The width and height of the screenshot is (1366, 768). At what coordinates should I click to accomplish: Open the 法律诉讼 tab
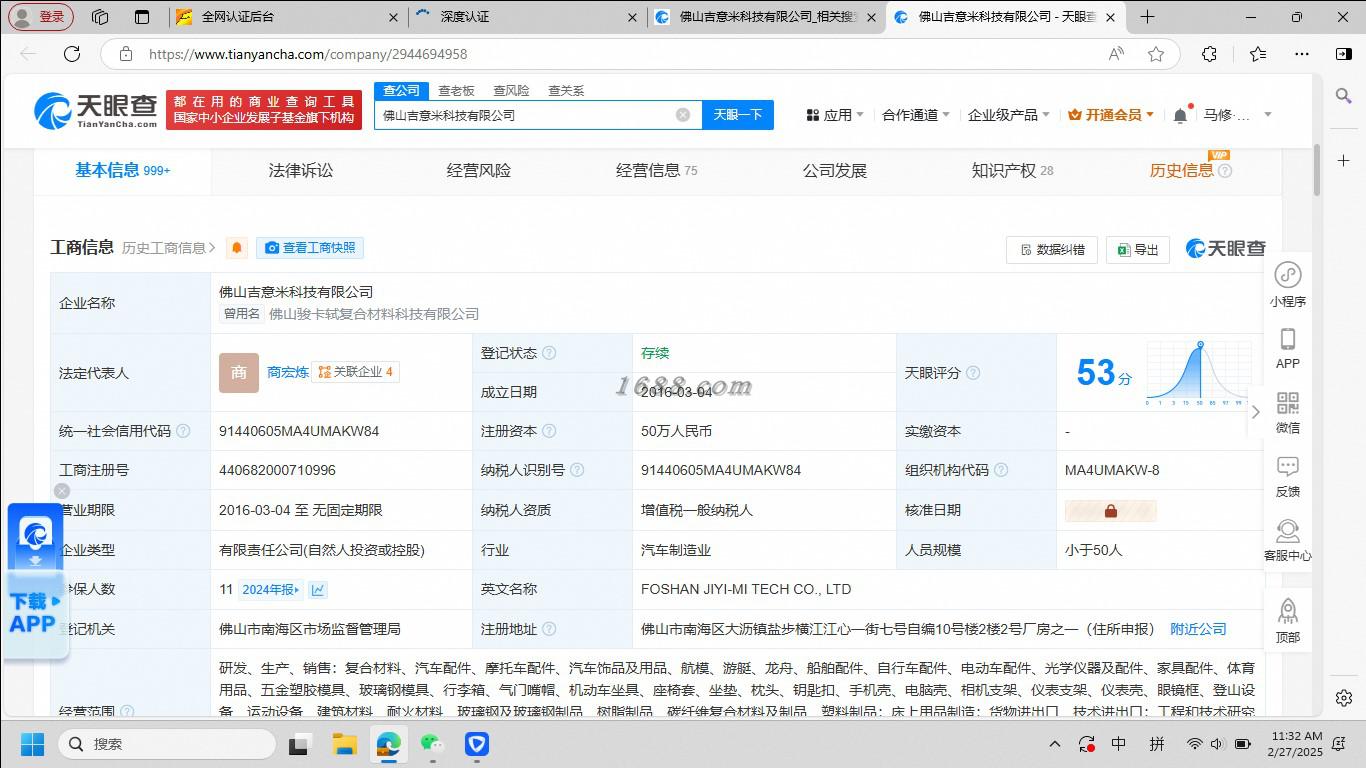(x=301, y=170)
